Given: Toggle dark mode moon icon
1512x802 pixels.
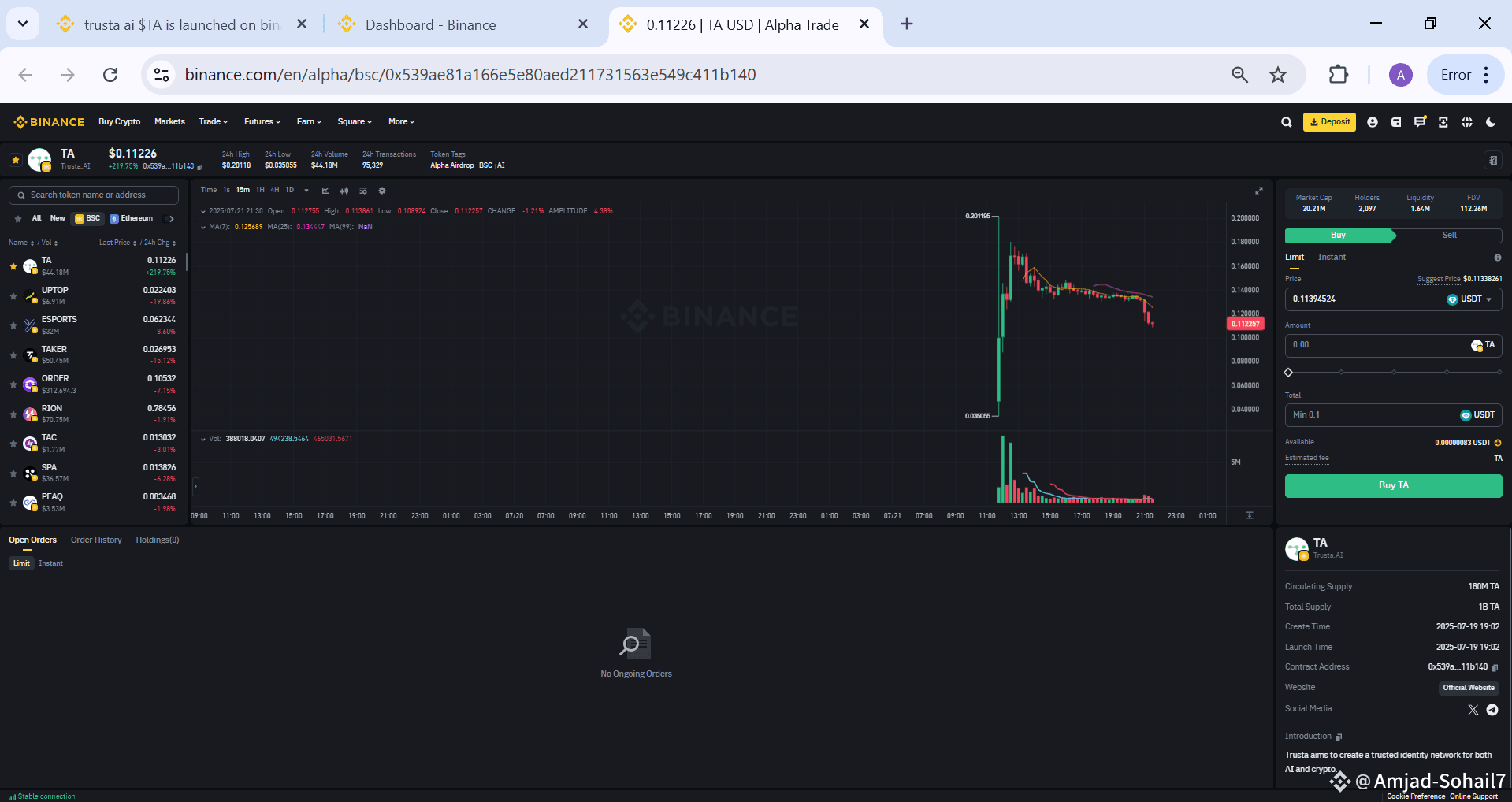Looking at the screenshot, I should (x=1491, y=122).
